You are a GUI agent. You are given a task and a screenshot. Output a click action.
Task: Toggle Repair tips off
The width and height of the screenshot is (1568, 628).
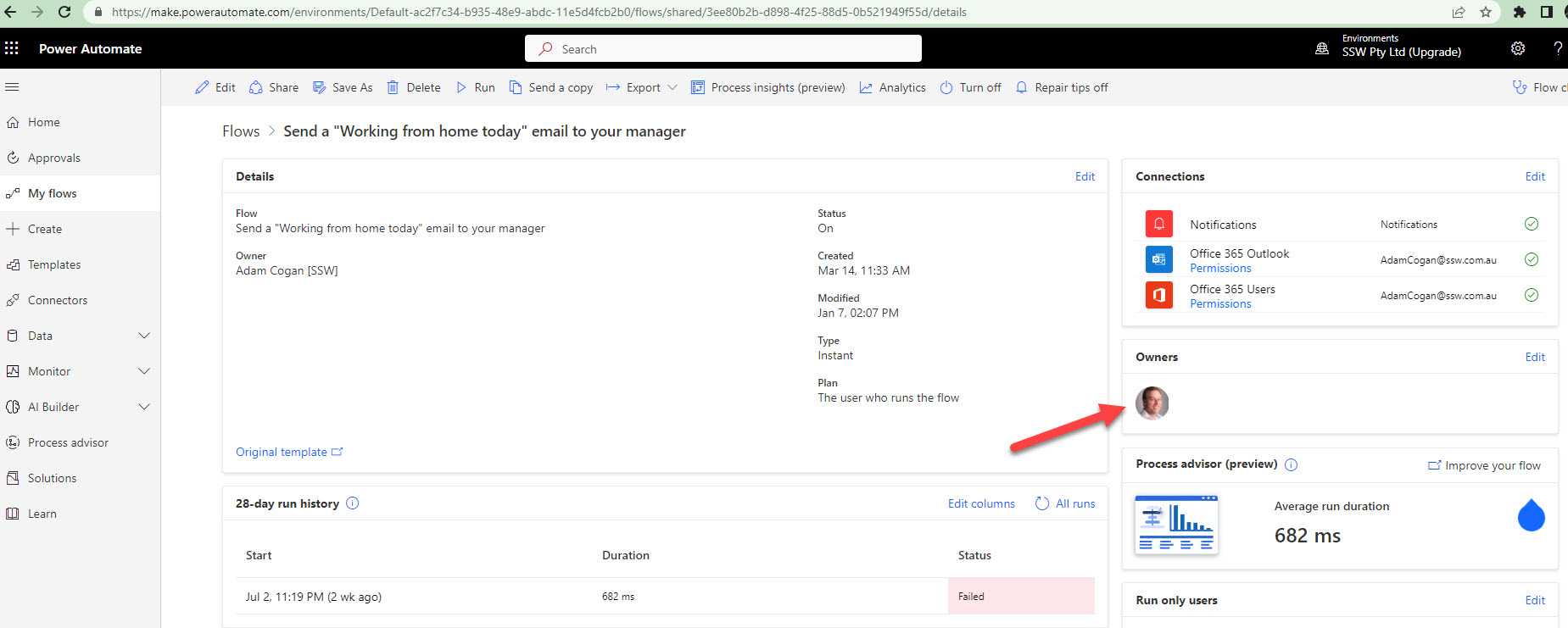1062,87
